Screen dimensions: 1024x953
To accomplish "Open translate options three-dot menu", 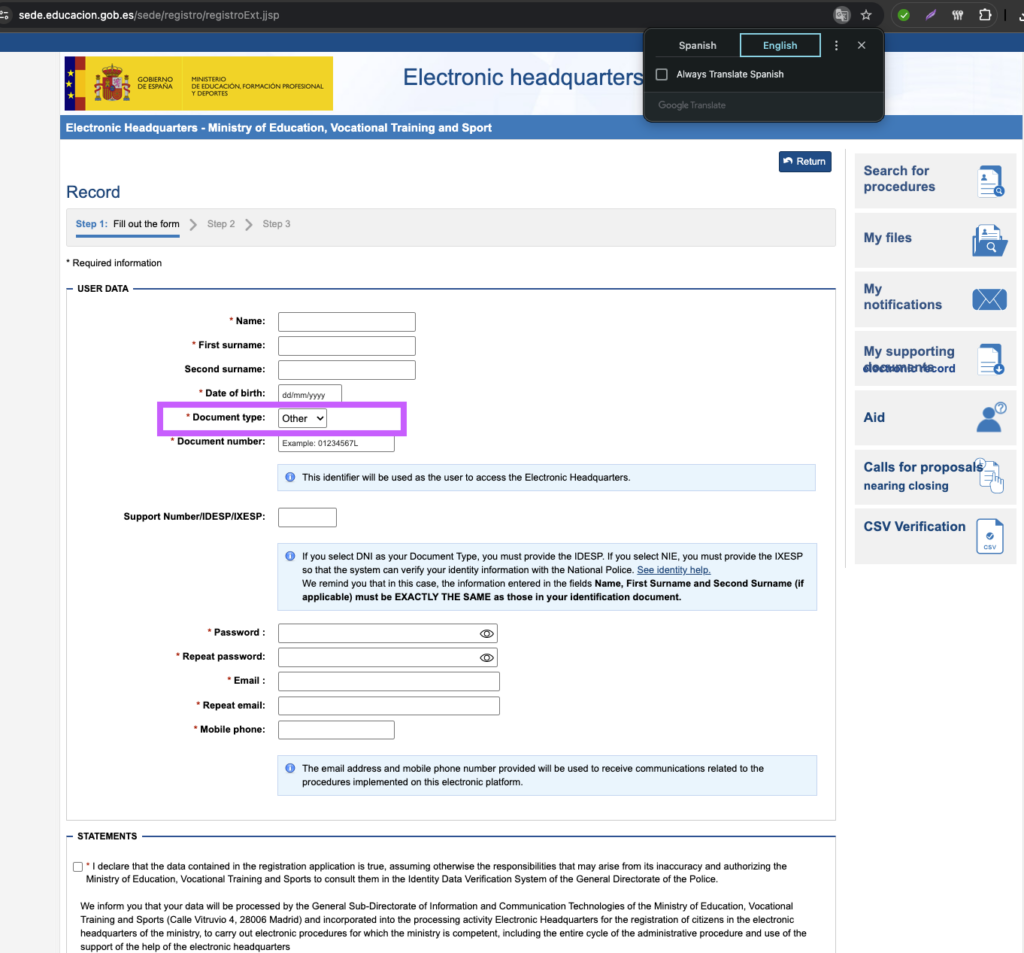I will pos(837,46).
